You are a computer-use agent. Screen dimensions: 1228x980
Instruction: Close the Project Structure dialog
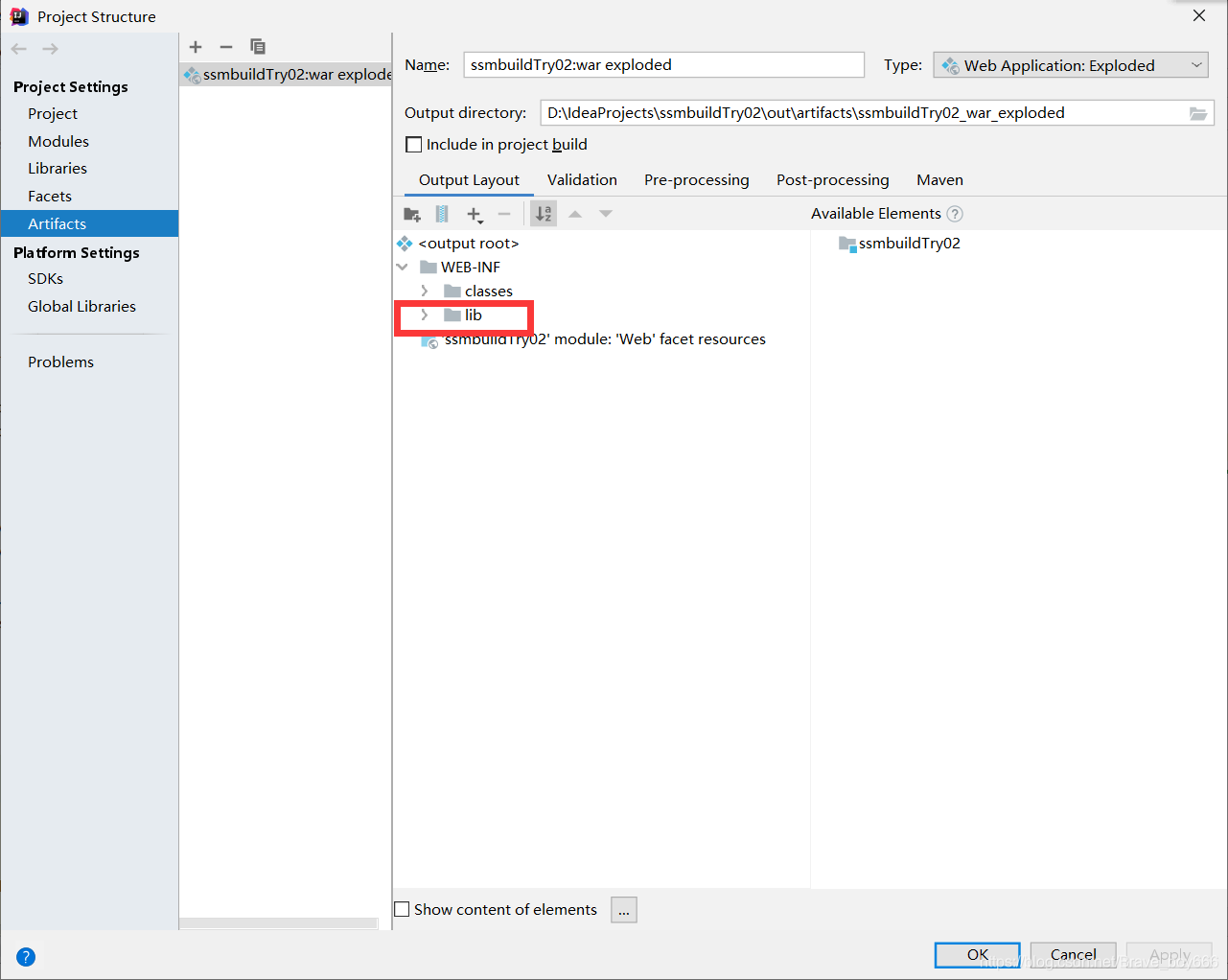coord(1199,15)
